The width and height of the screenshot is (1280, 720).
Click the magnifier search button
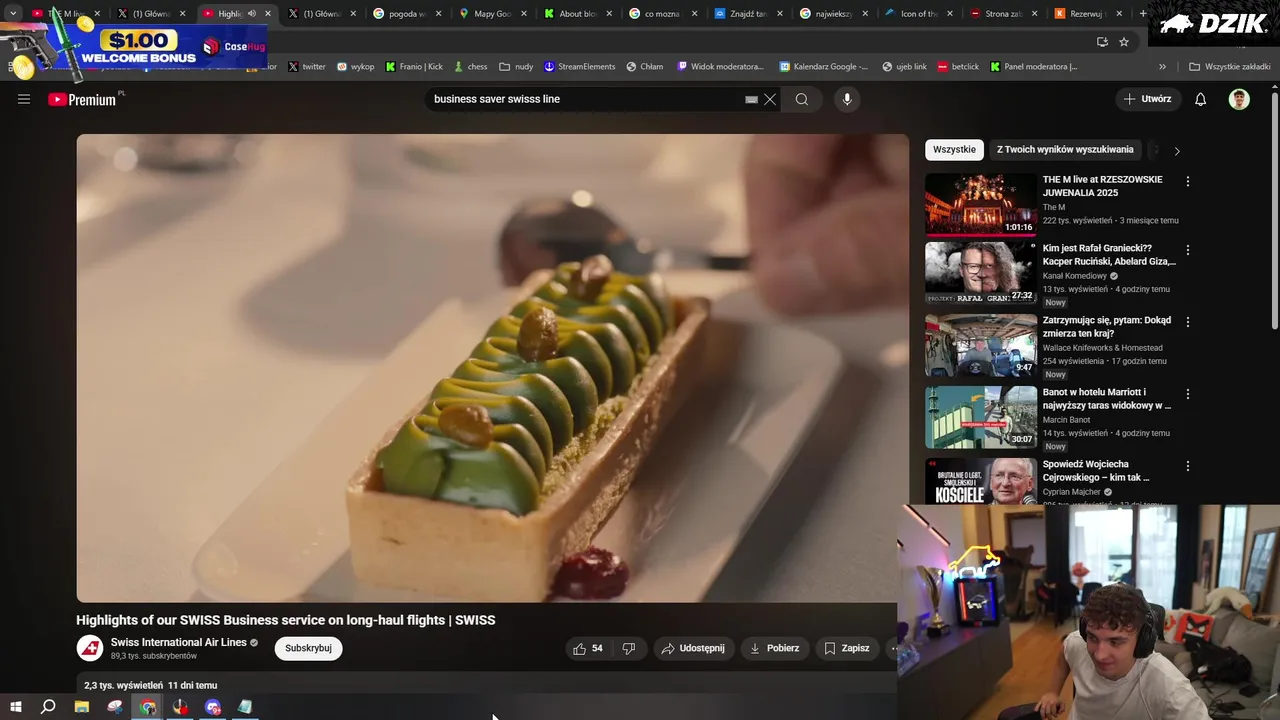802,99
